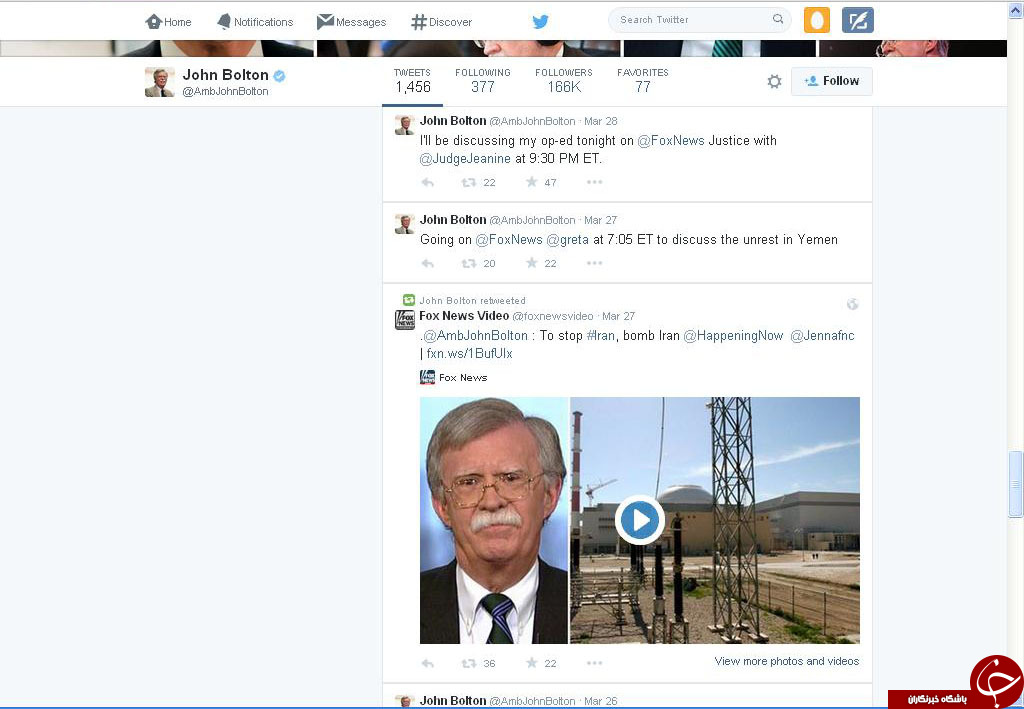Open @FoxNews mention in Mar 28 tweet
Screen dimensions: 1024x709
coord(671,140)
